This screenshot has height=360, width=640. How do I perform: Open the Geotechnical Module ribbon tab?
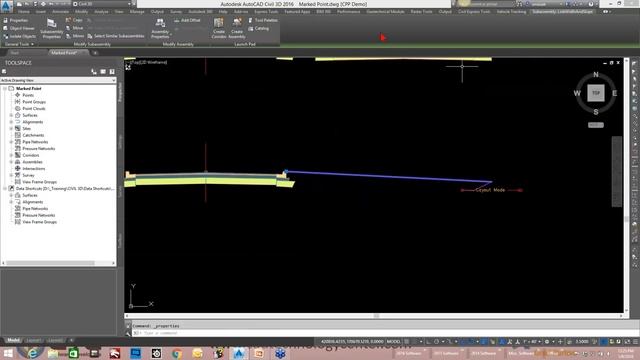(385, 12)
